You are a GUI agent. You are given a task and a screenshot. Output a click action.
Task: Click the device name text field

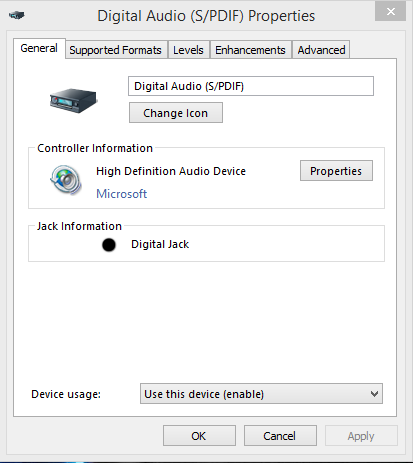[251, 86]
